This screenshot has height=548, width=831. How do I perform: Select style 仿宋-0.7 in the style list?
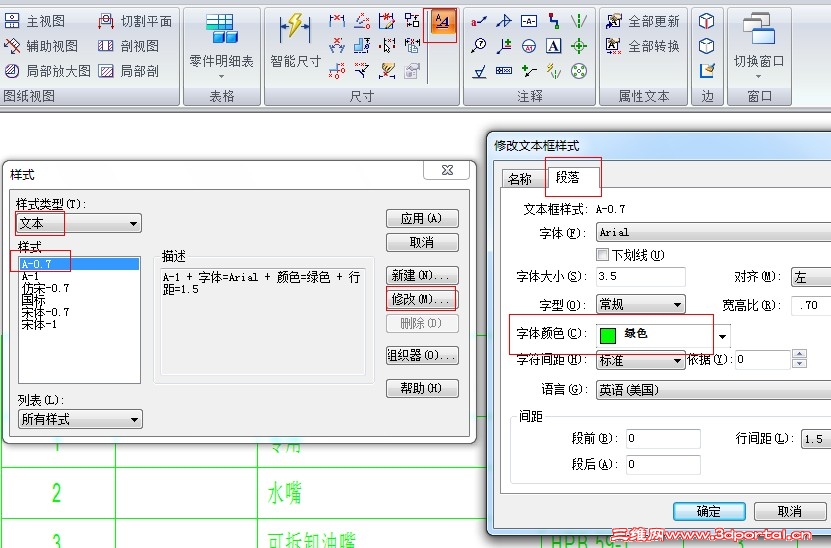(x=45, y=288)
